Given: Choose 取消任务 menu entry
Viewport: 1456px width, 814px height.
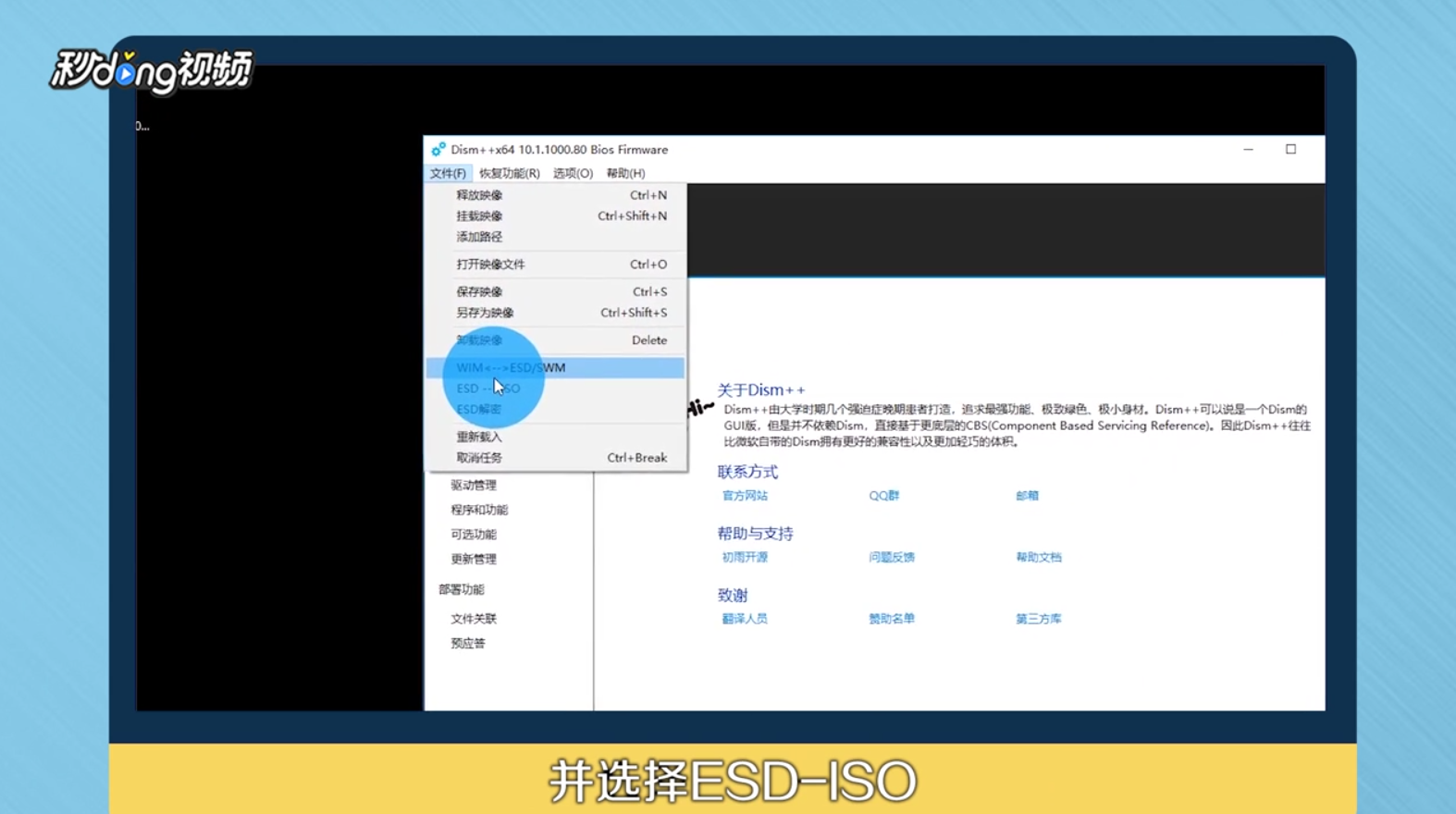Looking at the screenshot, I should point(555,458).
